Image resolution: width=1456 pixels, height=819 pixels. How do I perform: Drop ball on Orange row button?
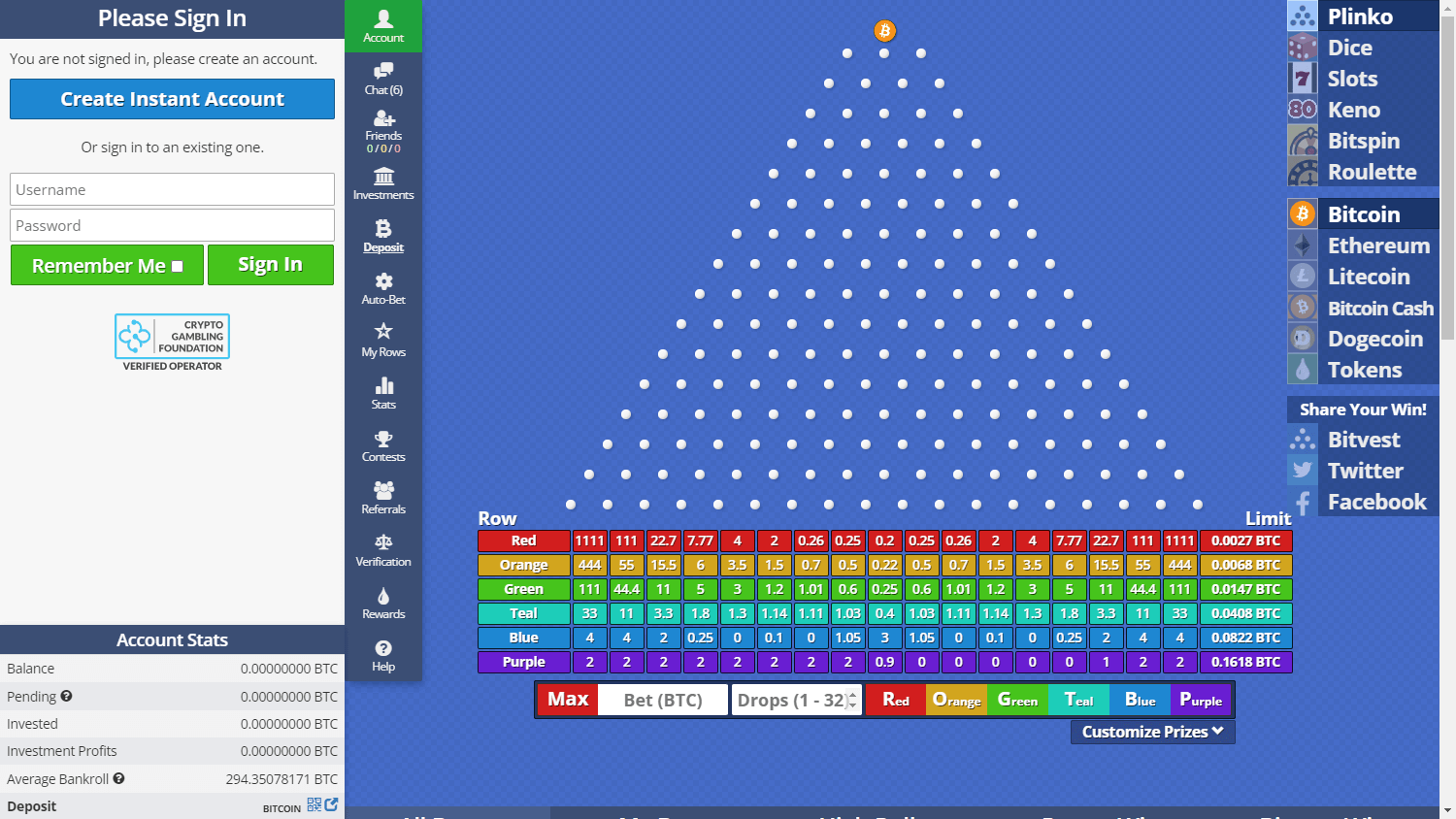tap(957, 700)
